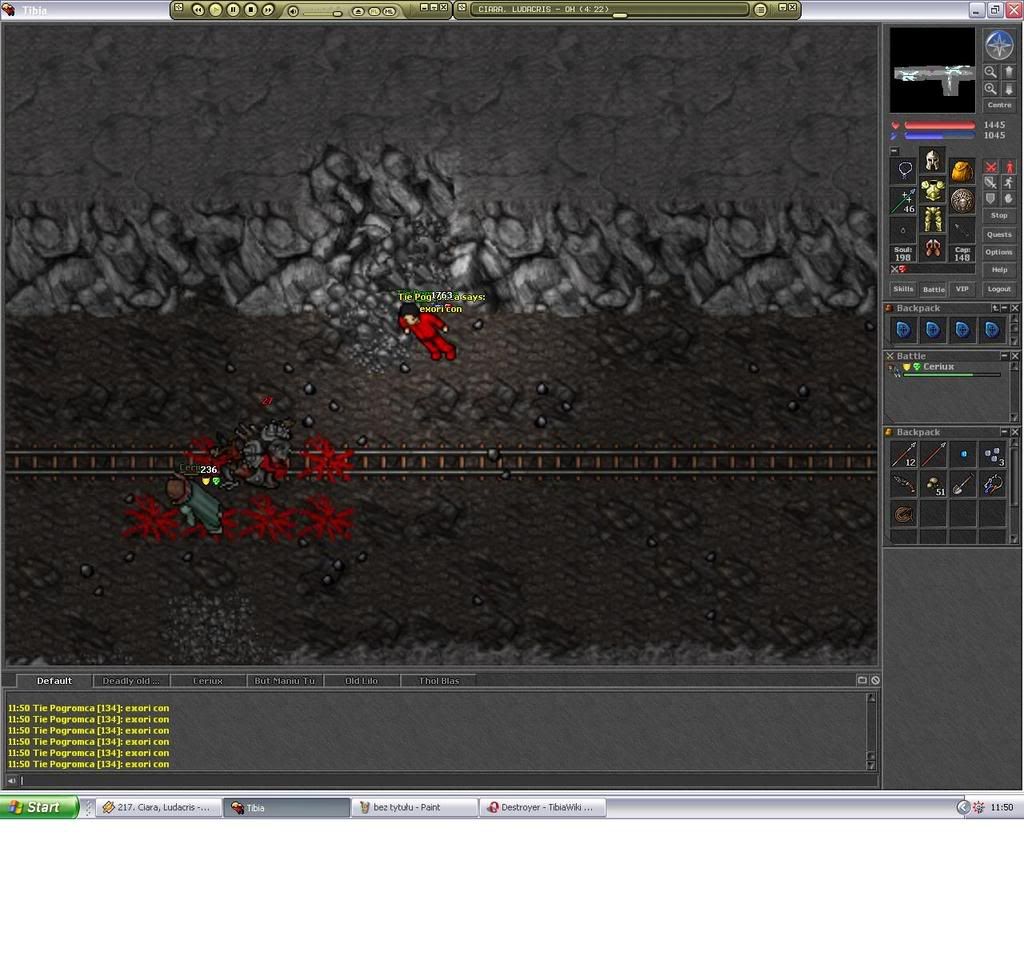Open the Windows Start menu
Image resolution: width=1024 pixels, height=960 pixels.
coord(39,807)
